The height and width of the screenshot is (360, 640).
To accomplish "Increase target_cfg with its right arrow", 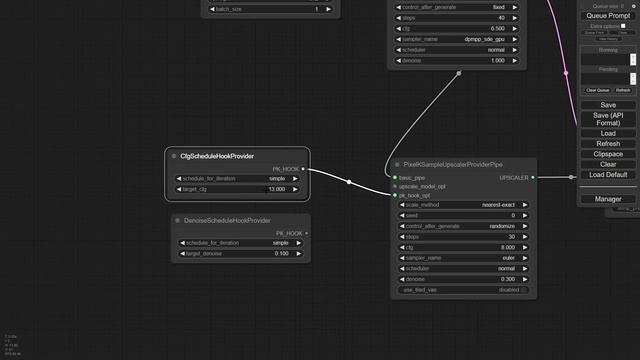I will click(x=295, y=189).
